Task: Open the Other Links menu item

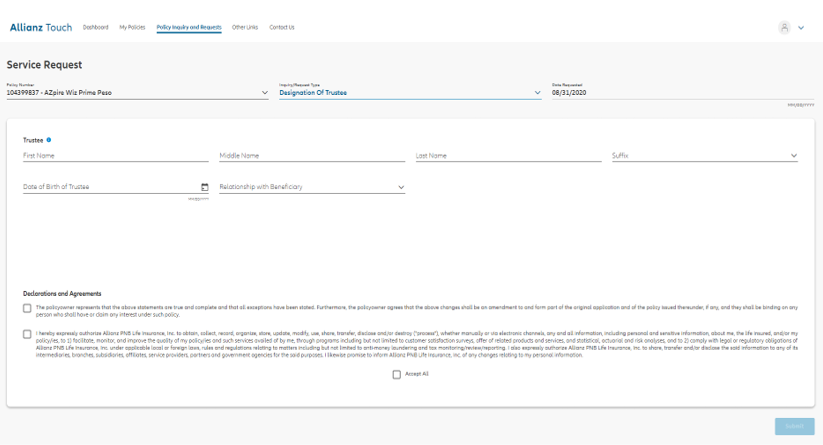Action: click(x=244, y=27)
